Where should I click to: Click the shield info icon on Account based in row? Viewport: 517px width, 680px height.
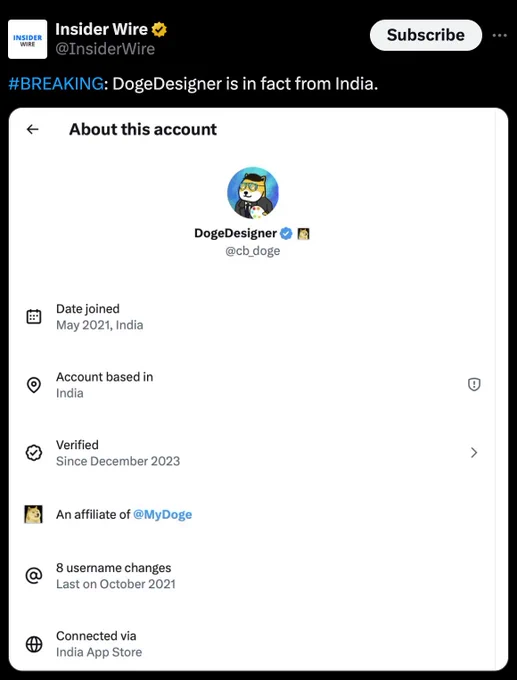click(474, 384)
